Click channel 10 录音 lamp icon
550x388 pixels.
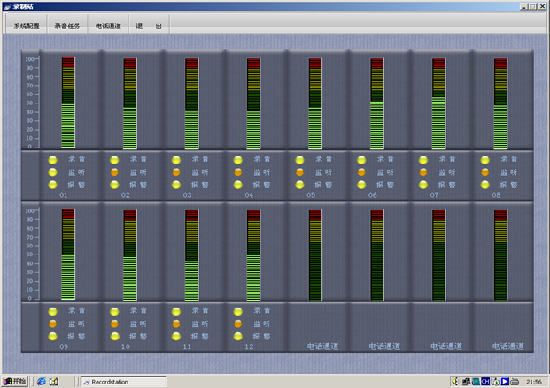(x=115, y=312)
